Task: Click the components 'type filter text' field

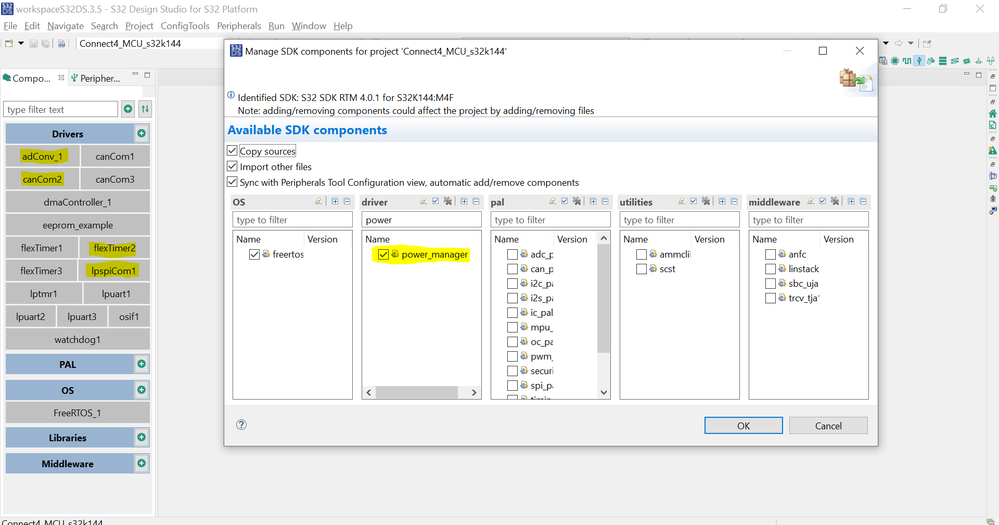Action: pos(61,110)
